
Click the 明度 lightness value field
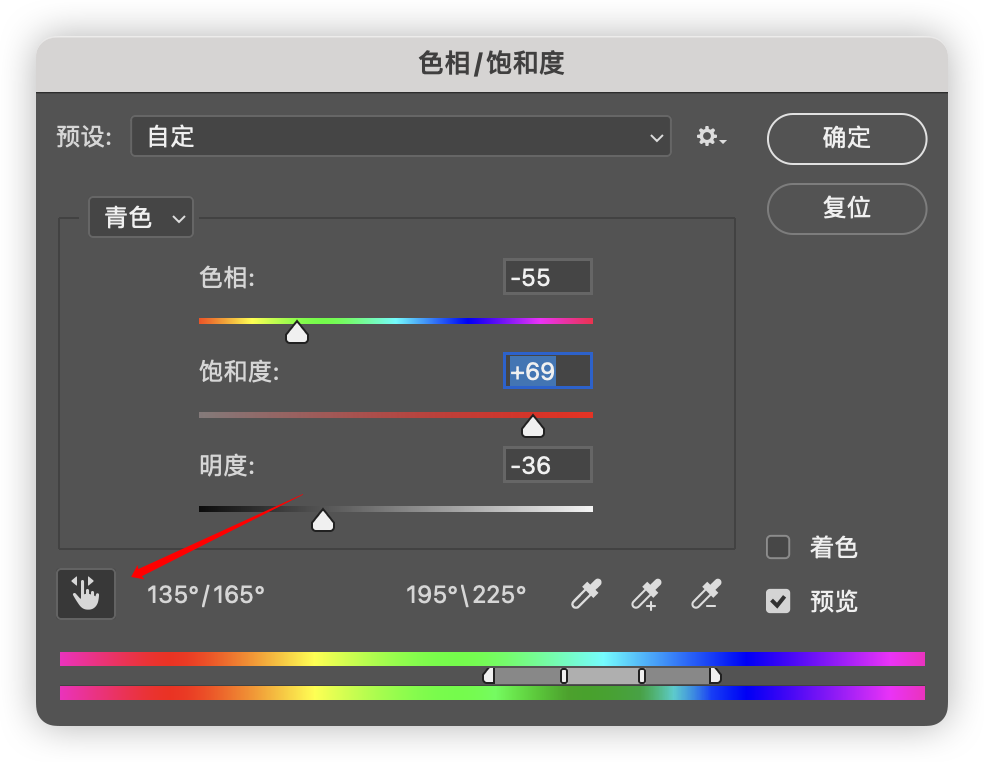[547, 465]
